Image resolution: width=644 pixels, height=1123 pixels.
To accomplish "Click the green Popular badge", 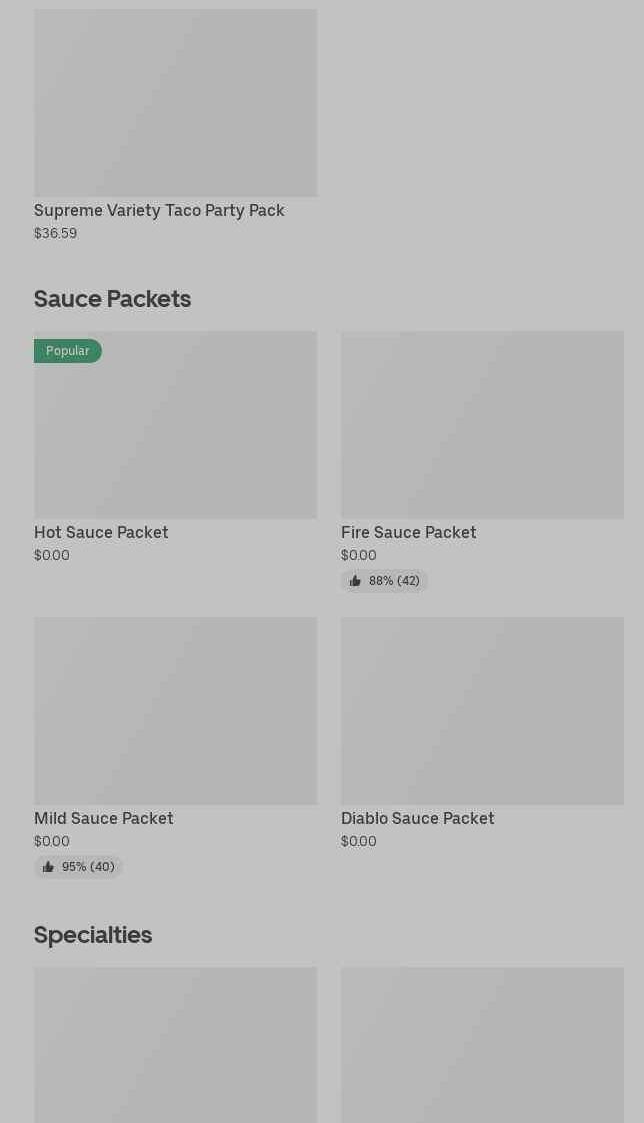I will pyautogui.click(x=67, y=351).
